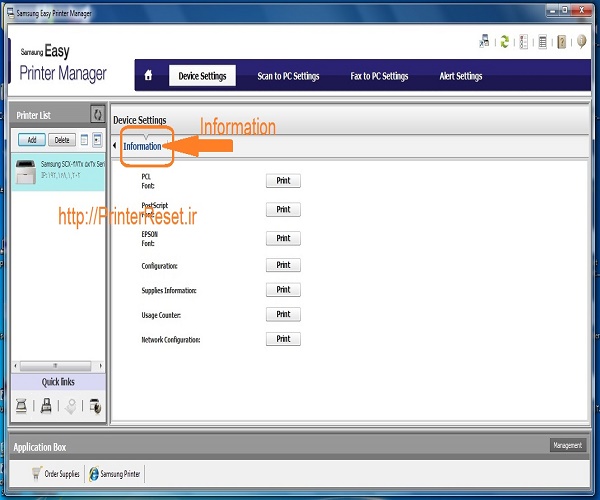
Task: Refresh the Printer List
Action: (98, 114)
